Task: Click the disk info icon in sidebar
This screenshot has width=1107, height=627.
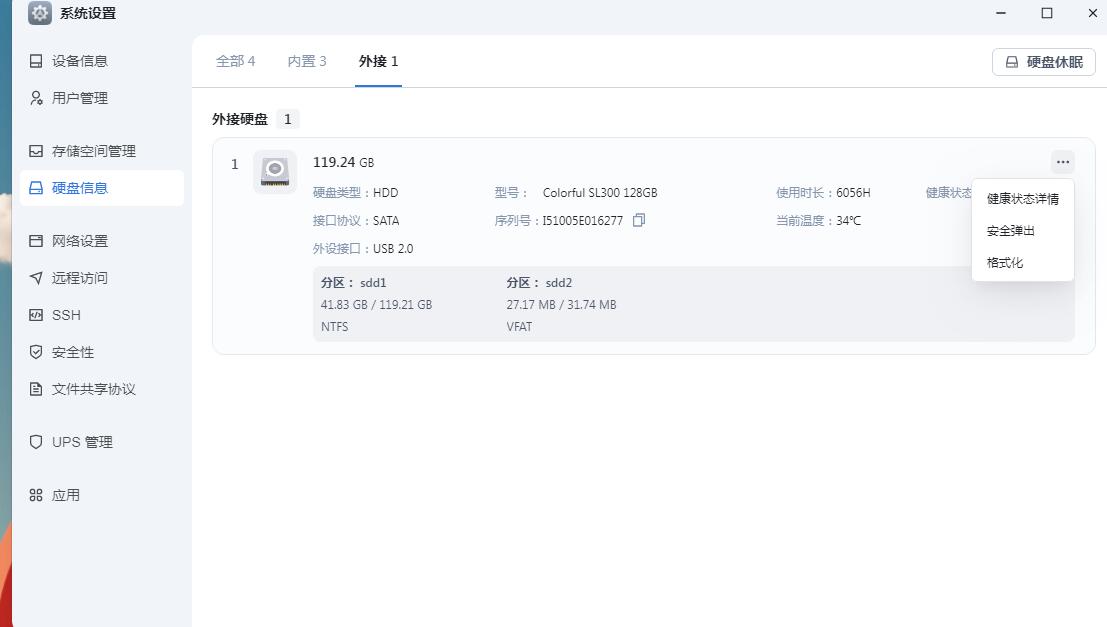Action: (36, 188)
